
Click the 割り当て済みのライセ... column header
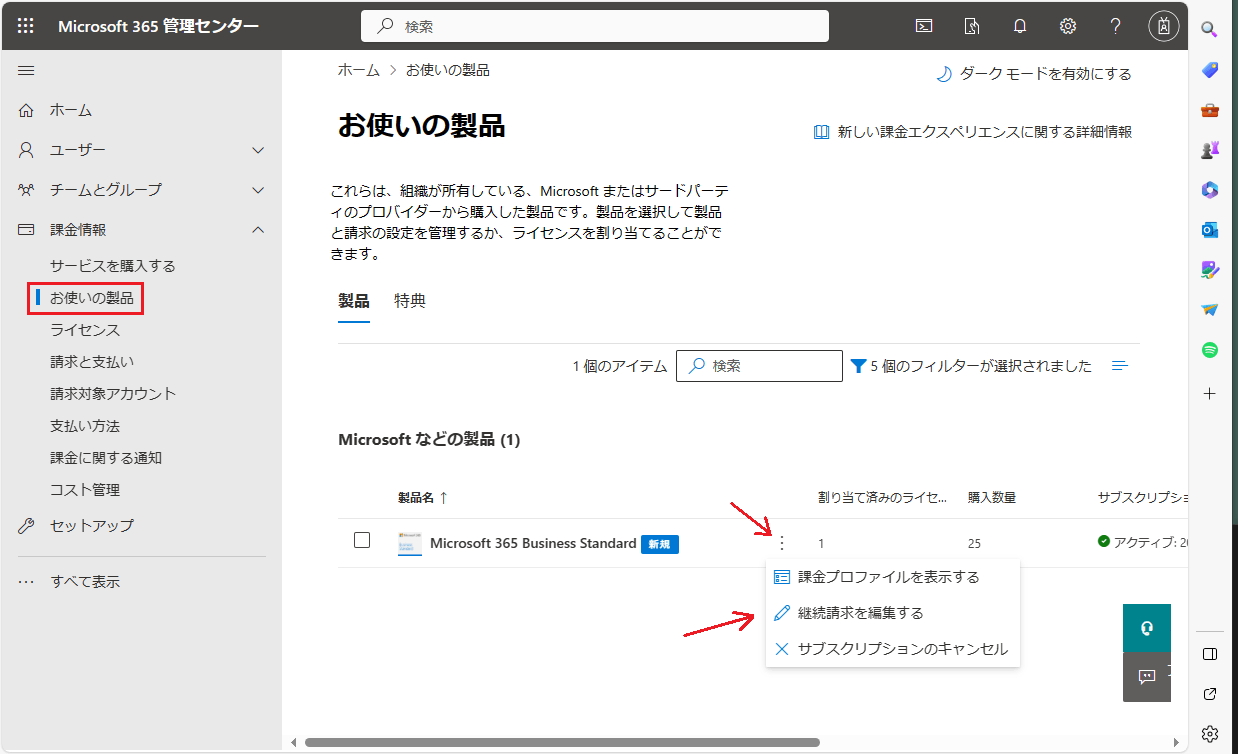point(882,497)
